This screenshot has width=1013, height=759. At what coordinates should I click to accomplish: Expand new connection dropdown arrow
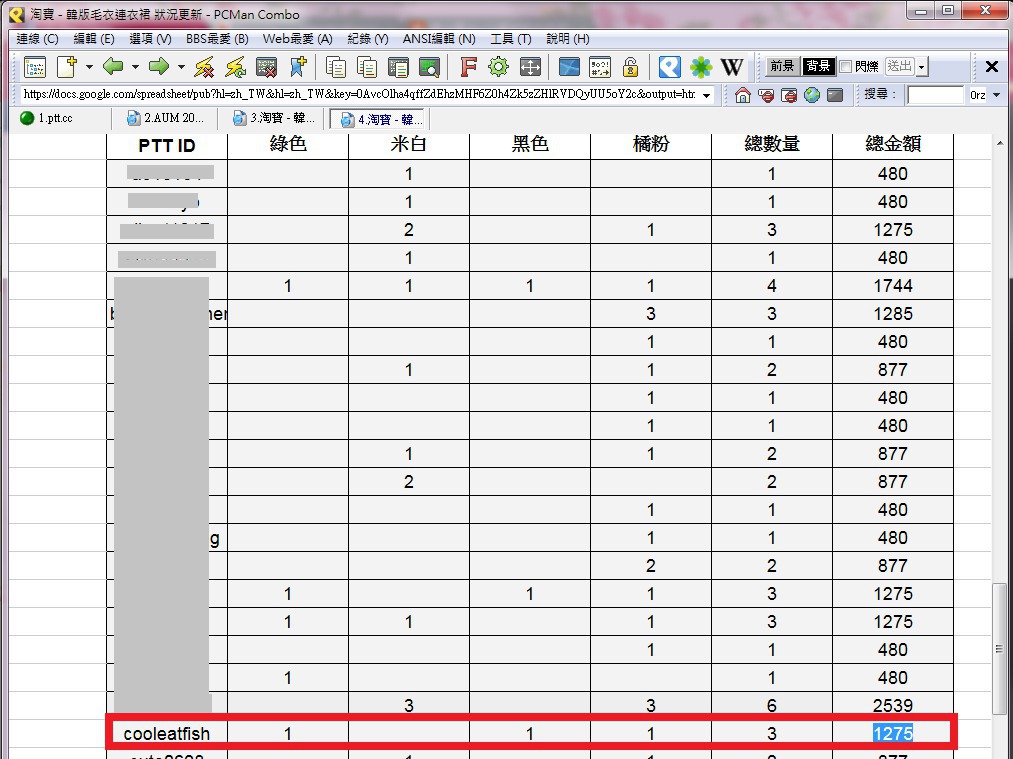[89, 67]
